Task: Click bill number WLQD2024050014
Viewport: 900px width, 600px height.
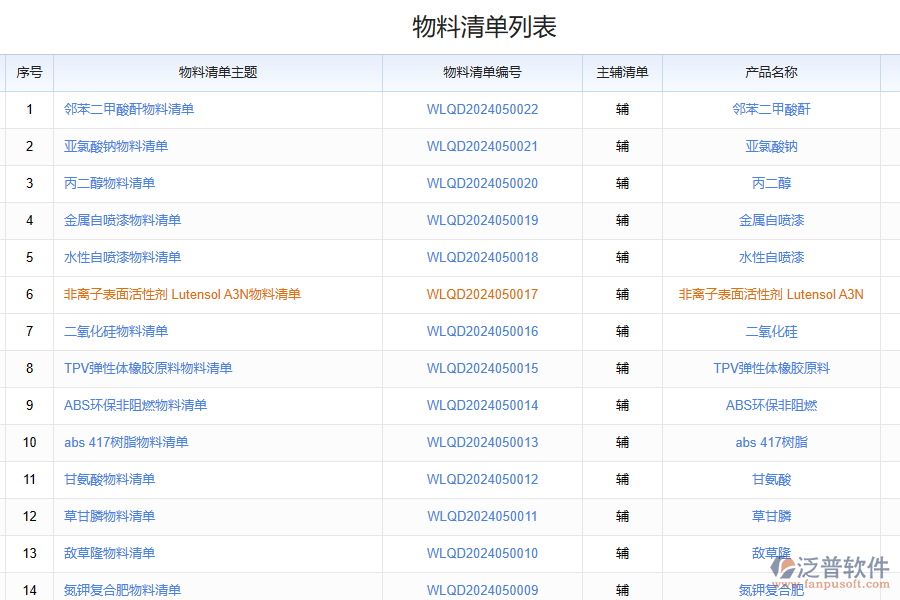Action: click(482, 405)
